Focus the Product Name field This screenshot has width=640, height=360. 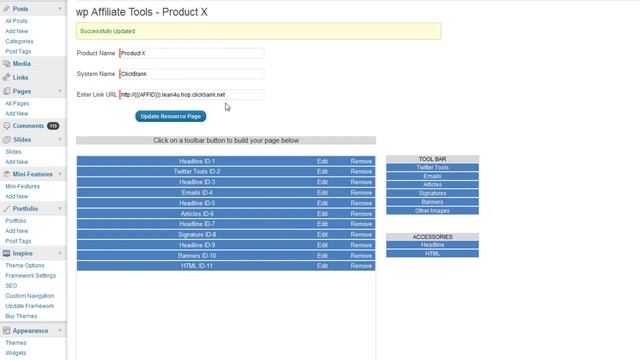192,53
